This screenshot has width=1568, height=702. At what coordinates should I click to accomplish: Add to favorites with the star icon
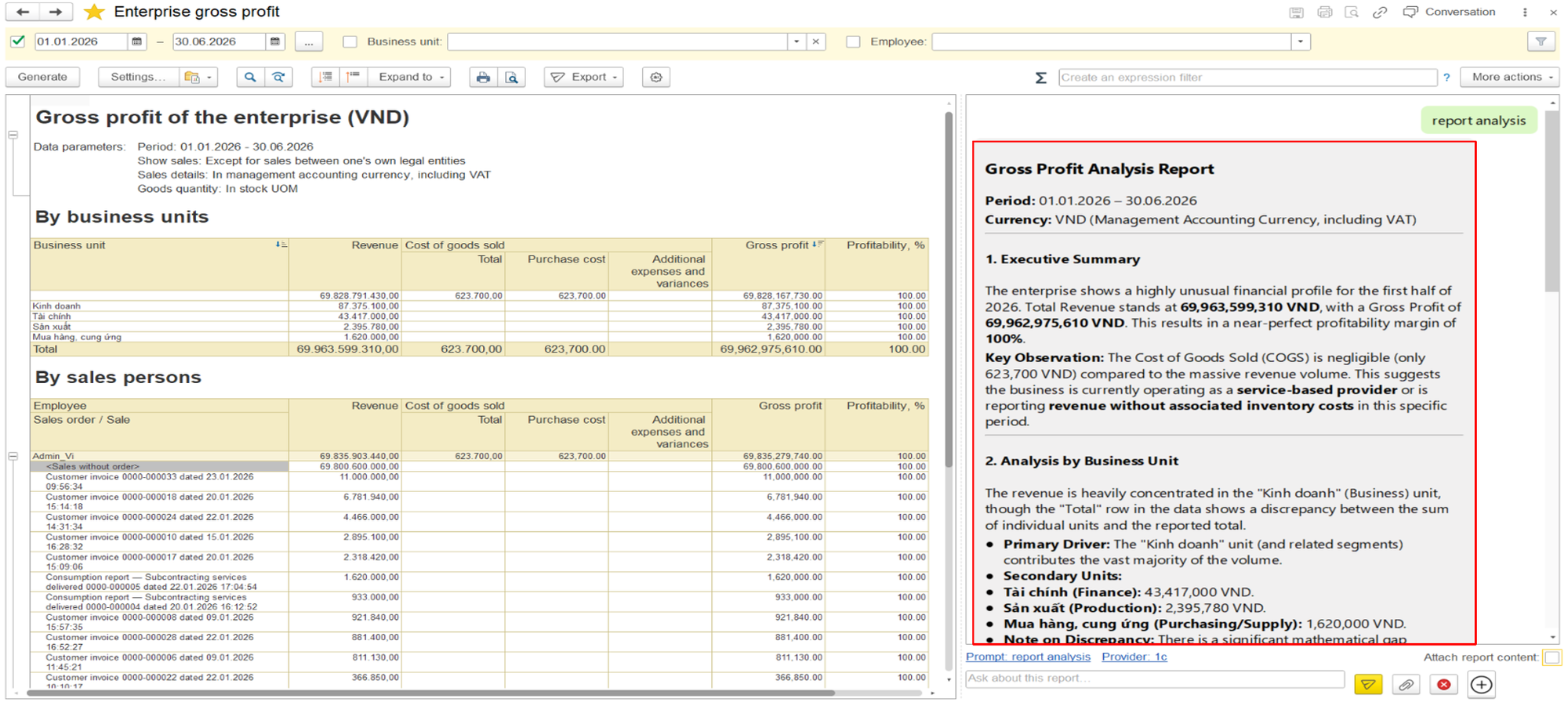(x=94, y=12)
